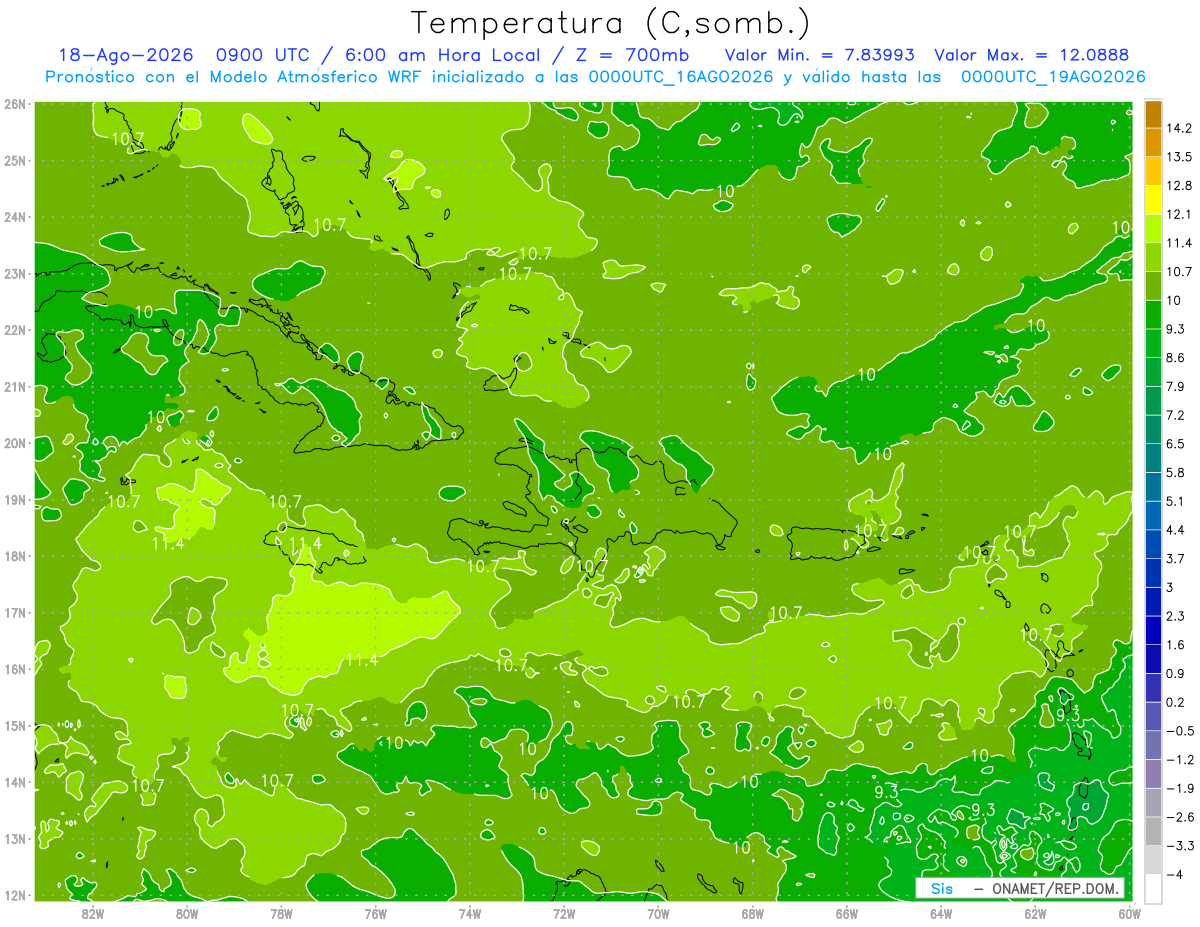Click the purple swatch between -1.9 and -1.2
1200x927 pixels.
(x=1154, y=773)
